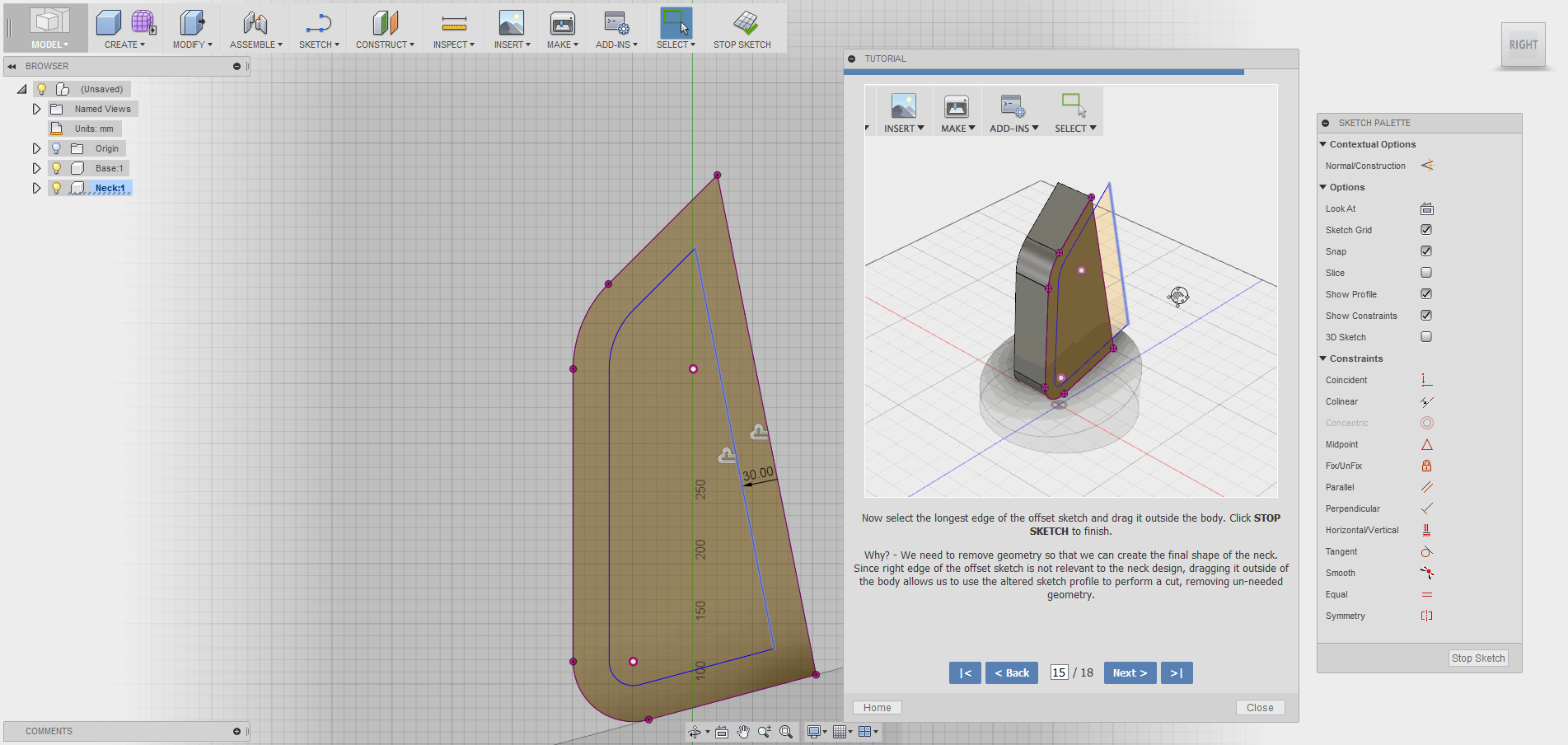Viewport: 1568px width, 745px height.
Task: Enable the Slice checkbox
Action: [1426, 272]
